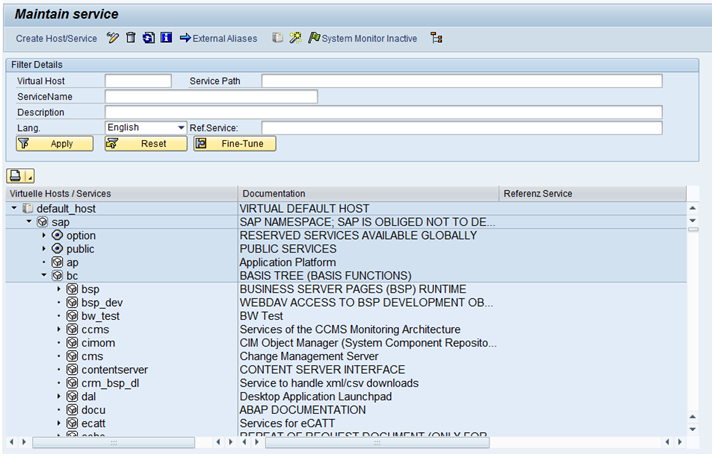Open the Lang. English dropdown
The width and height of the screenshot is (713, 460).
point(181,128)
